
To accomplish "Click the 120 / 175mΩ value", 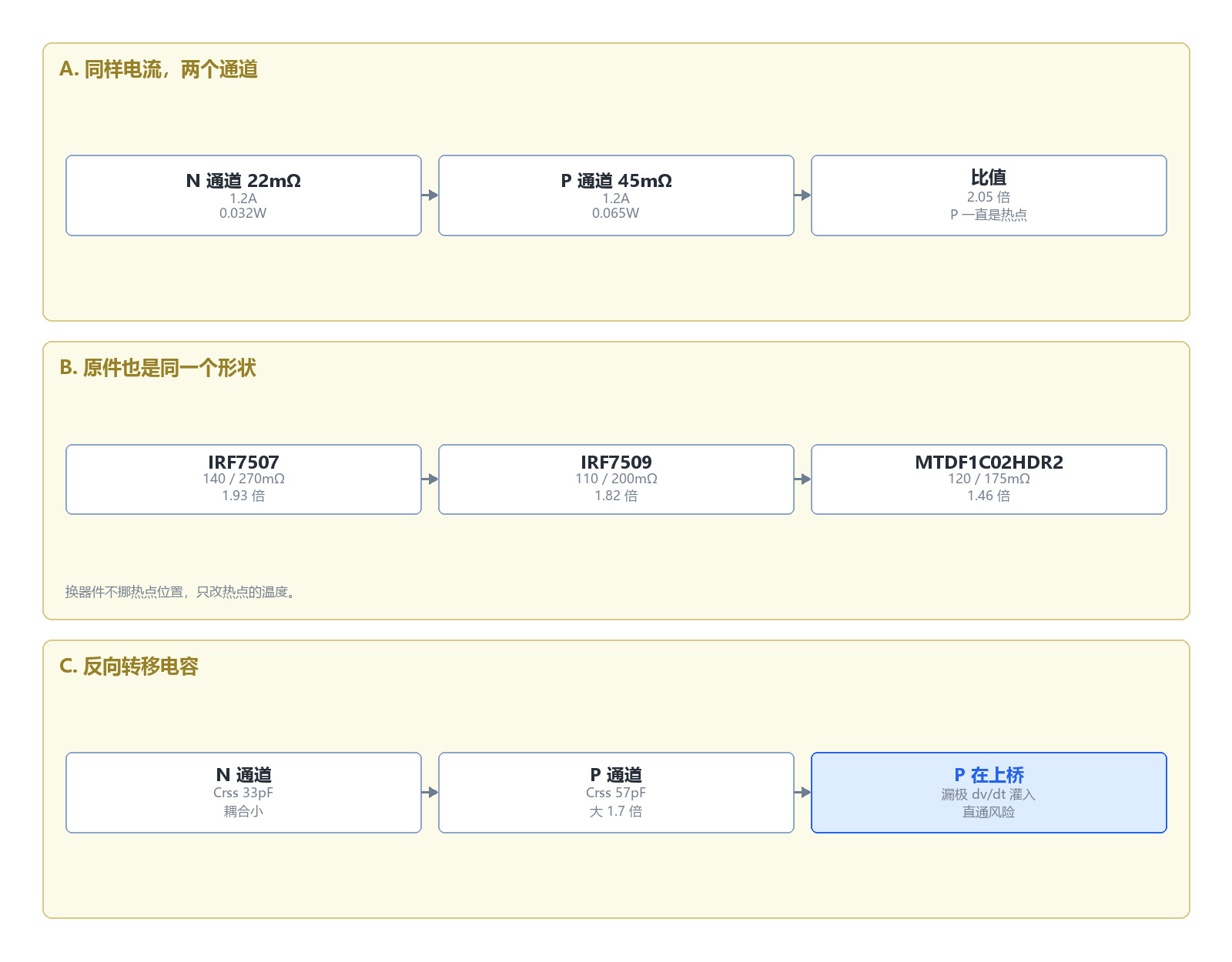I will tap(989, 479).
